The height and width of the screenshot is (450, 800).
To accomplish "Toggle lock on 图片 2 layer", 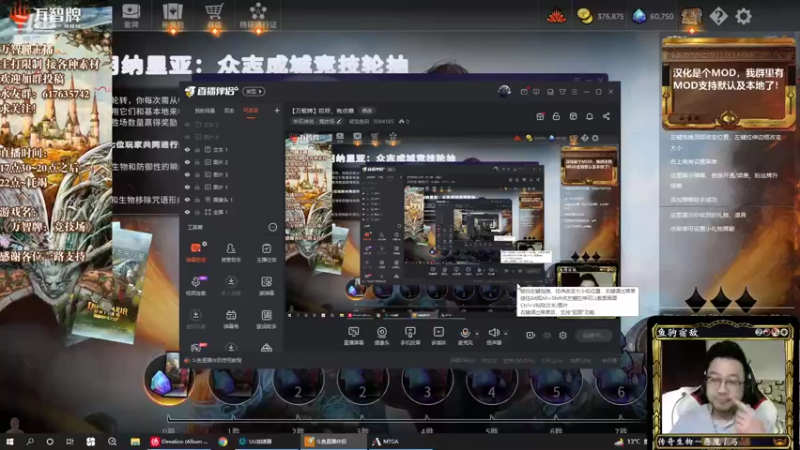I will point(197,162).
